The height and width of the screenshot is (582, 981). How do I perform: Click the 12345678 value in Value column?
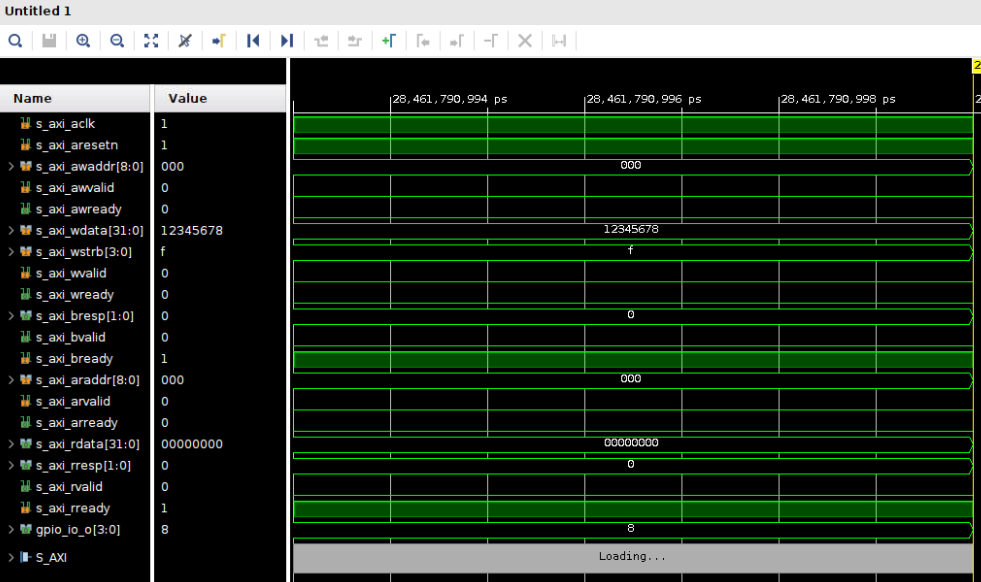(191, 230)
